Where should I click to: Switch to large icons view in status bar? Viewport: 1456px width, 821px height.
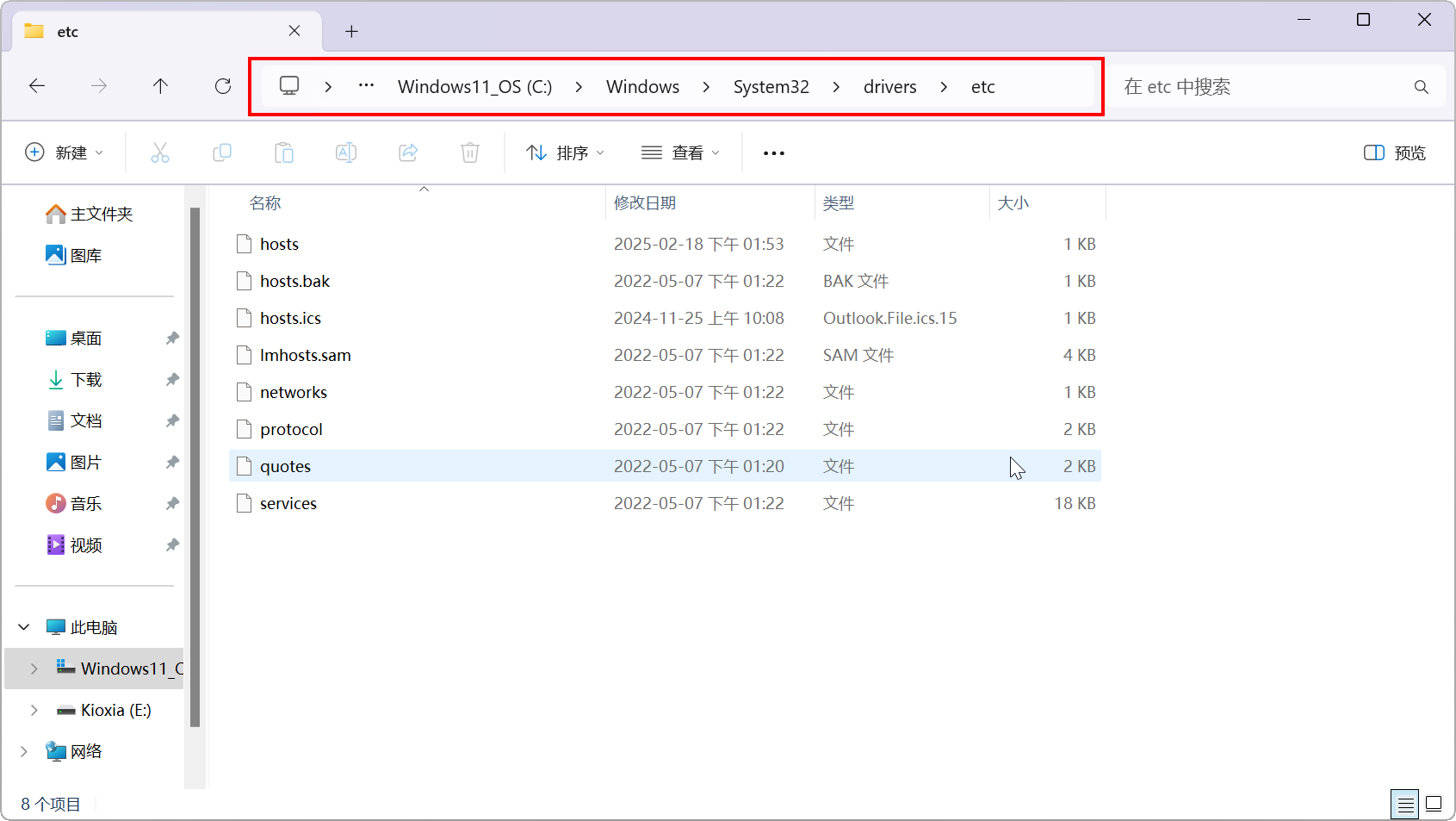coord(1434,805)
